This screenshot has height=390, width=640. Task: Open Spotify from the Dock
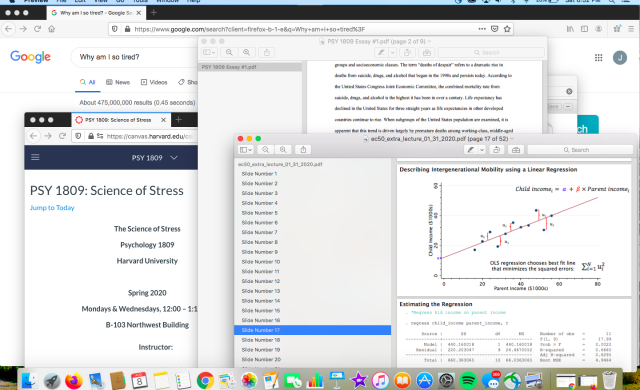coord(468,381)
